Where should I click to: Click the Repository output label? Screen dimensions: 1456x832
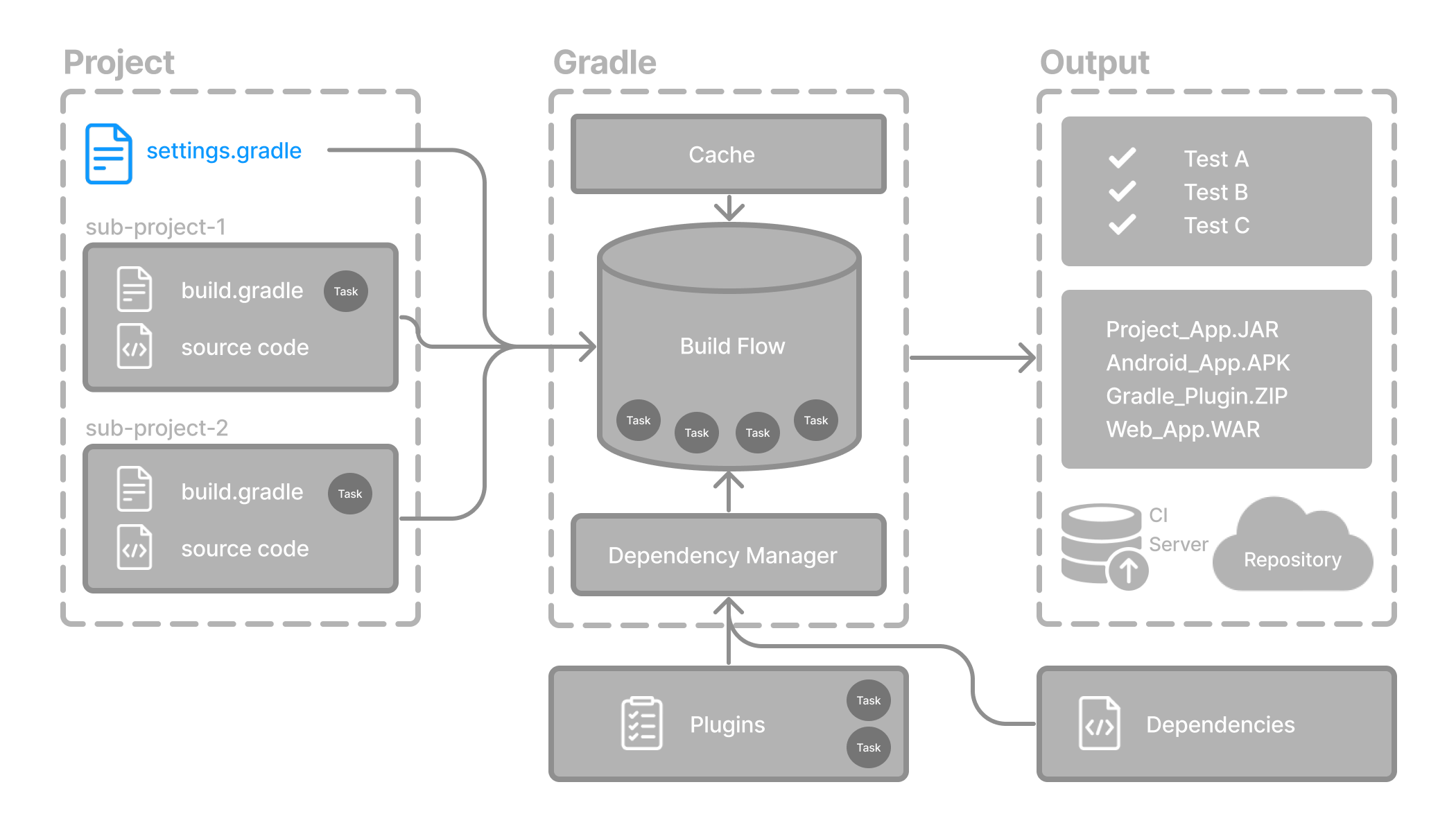click(x=1285, y=558)
